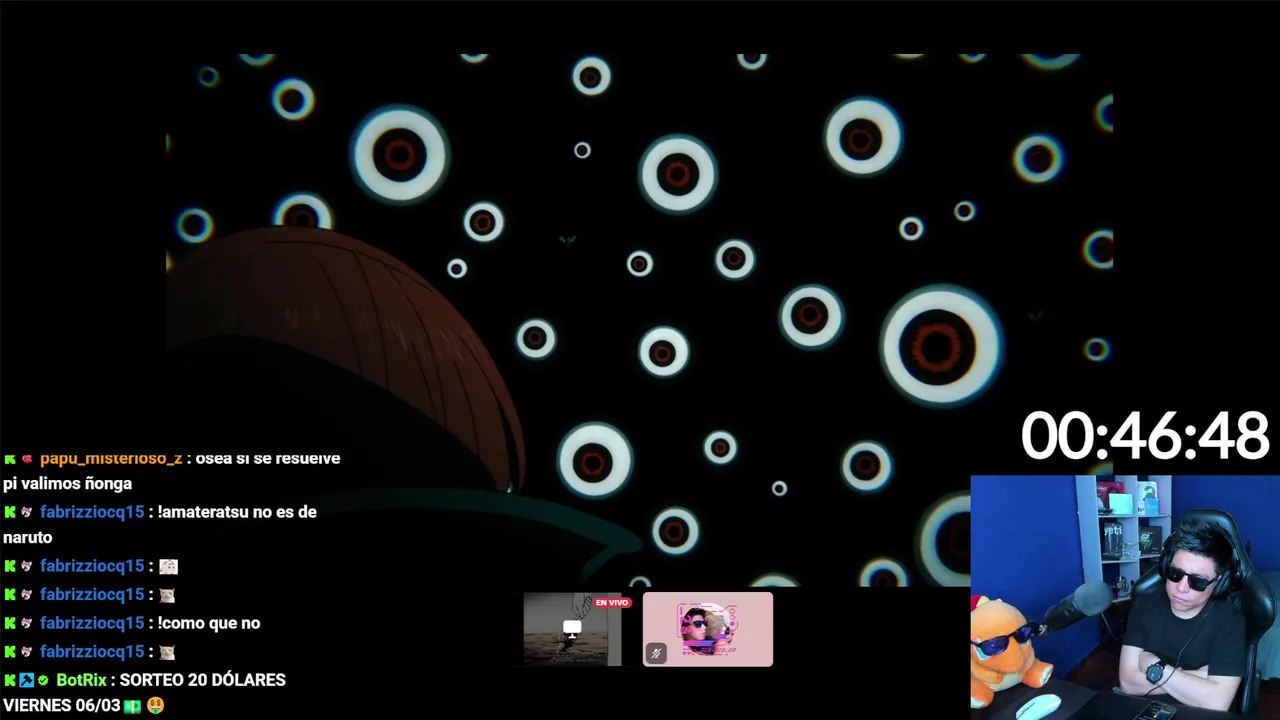Open papu_misterioso_z's chat profile
The width and height of the screenshot is (1280, 720).
click(111, 458)
